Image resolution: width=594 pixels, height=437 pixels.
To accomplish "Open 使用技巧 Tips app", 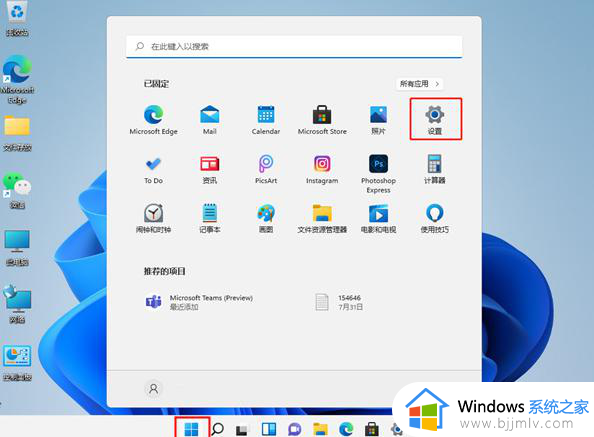I will click(x=435, y=218).
